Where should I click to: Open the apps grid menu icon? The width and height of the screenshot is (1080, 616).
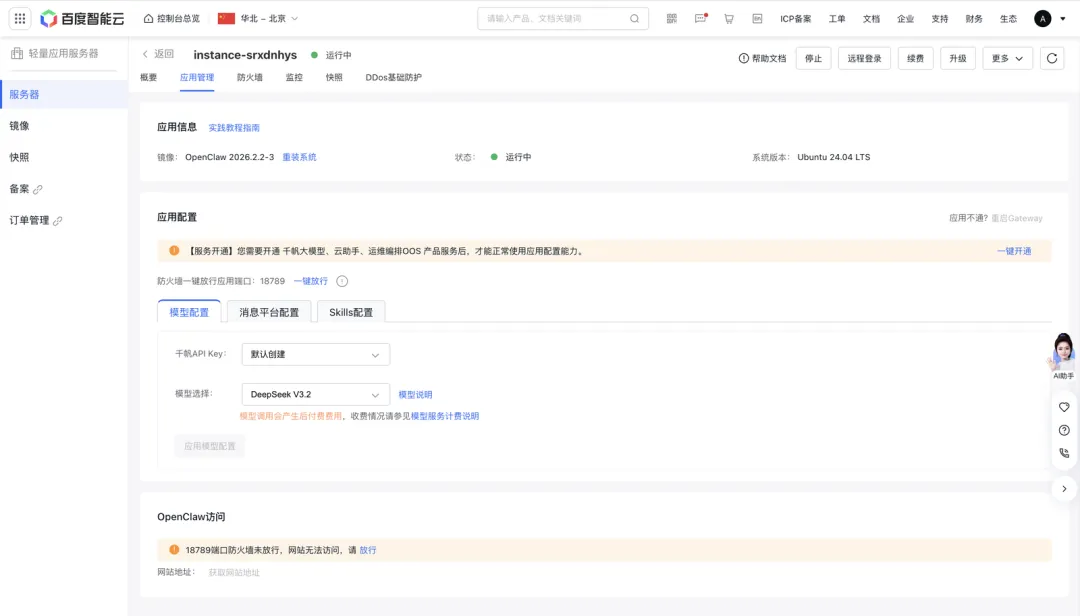(20, 19)
